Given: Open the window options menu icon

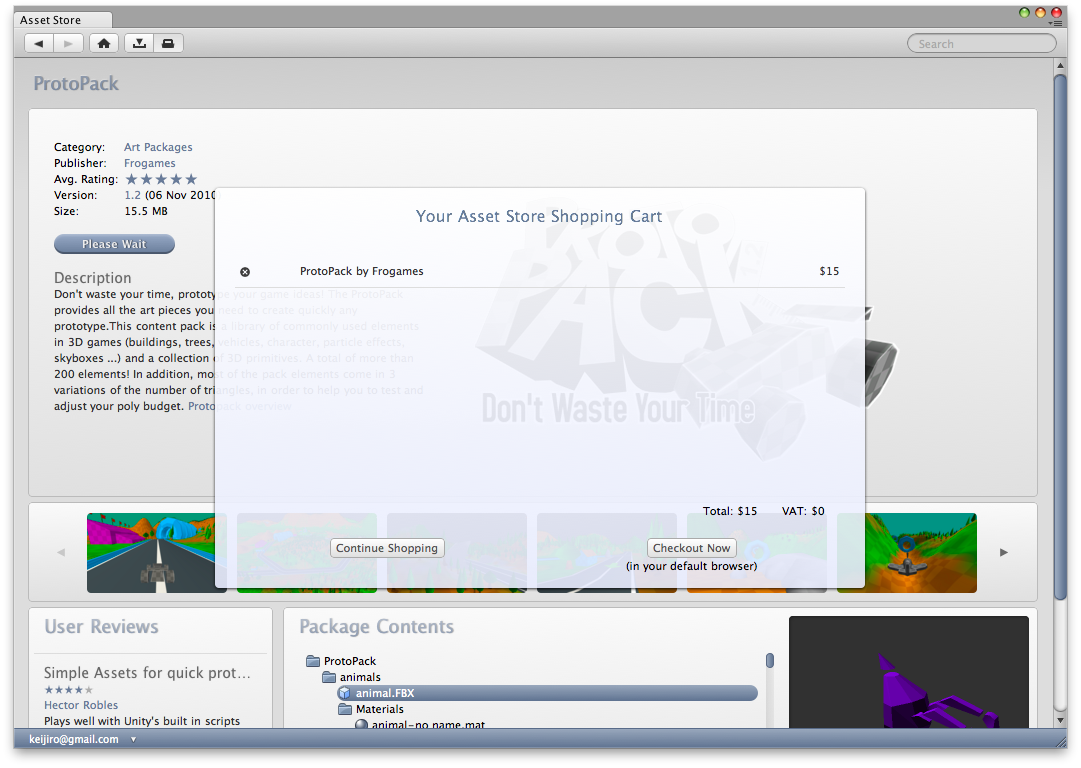Looking at the screenshot, I should (x=1055, y=23).
